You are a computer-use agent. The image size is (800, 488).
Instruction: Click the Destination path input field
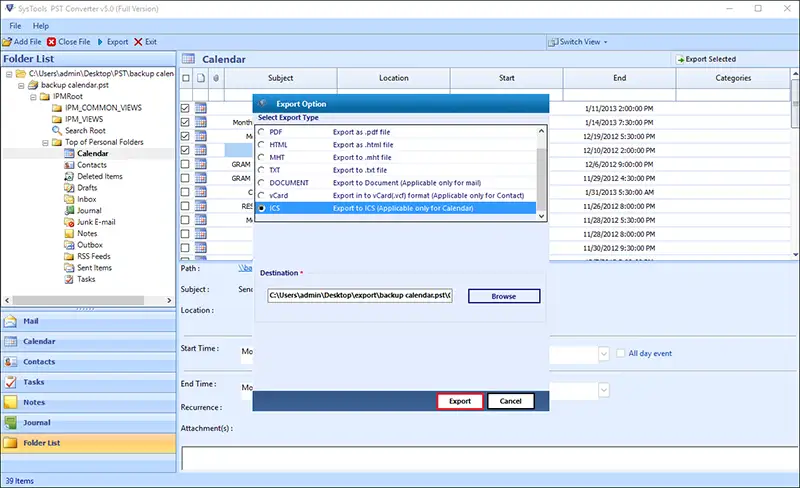(x=360, y=296)
